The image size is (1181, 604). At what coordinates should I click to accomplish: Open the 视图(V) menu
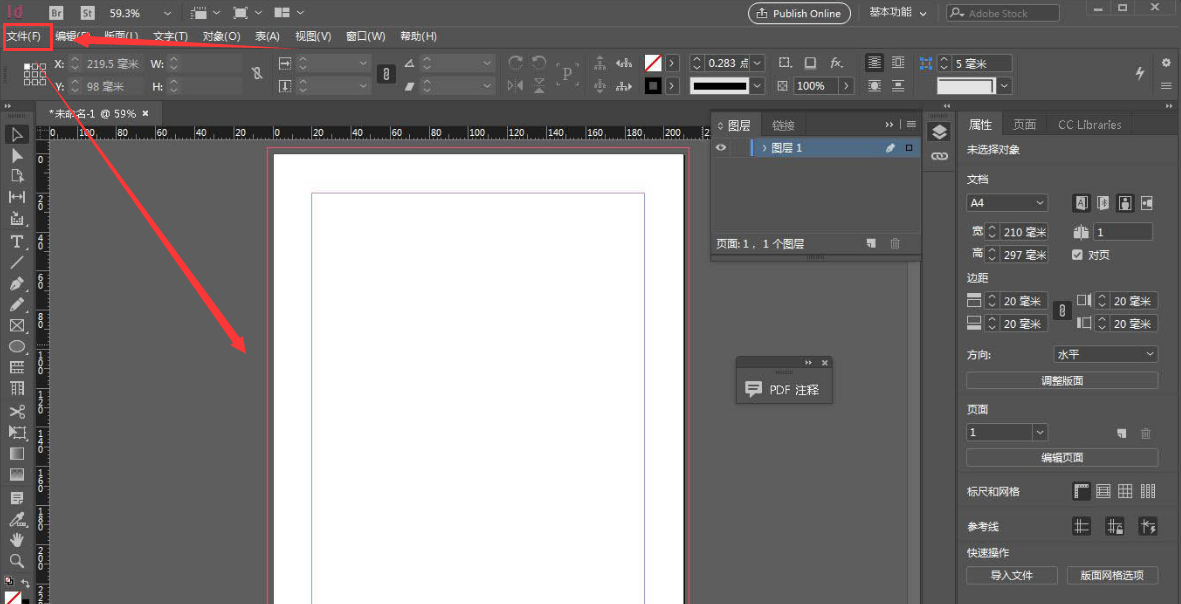pyautogui.click(x=313, y=36)
